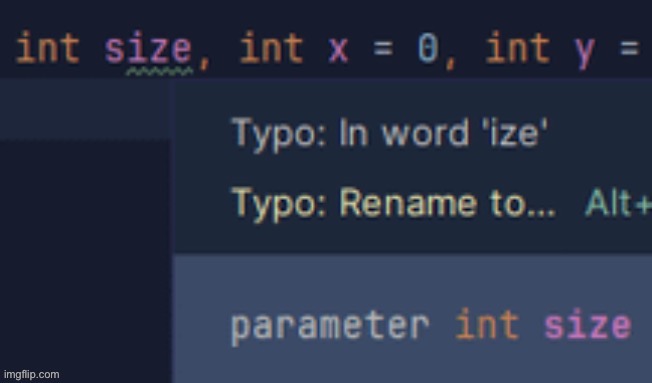The image size is (652, 383).
Task: Click the 'size' parameter name in code
Action: click(x=148, y=49)
